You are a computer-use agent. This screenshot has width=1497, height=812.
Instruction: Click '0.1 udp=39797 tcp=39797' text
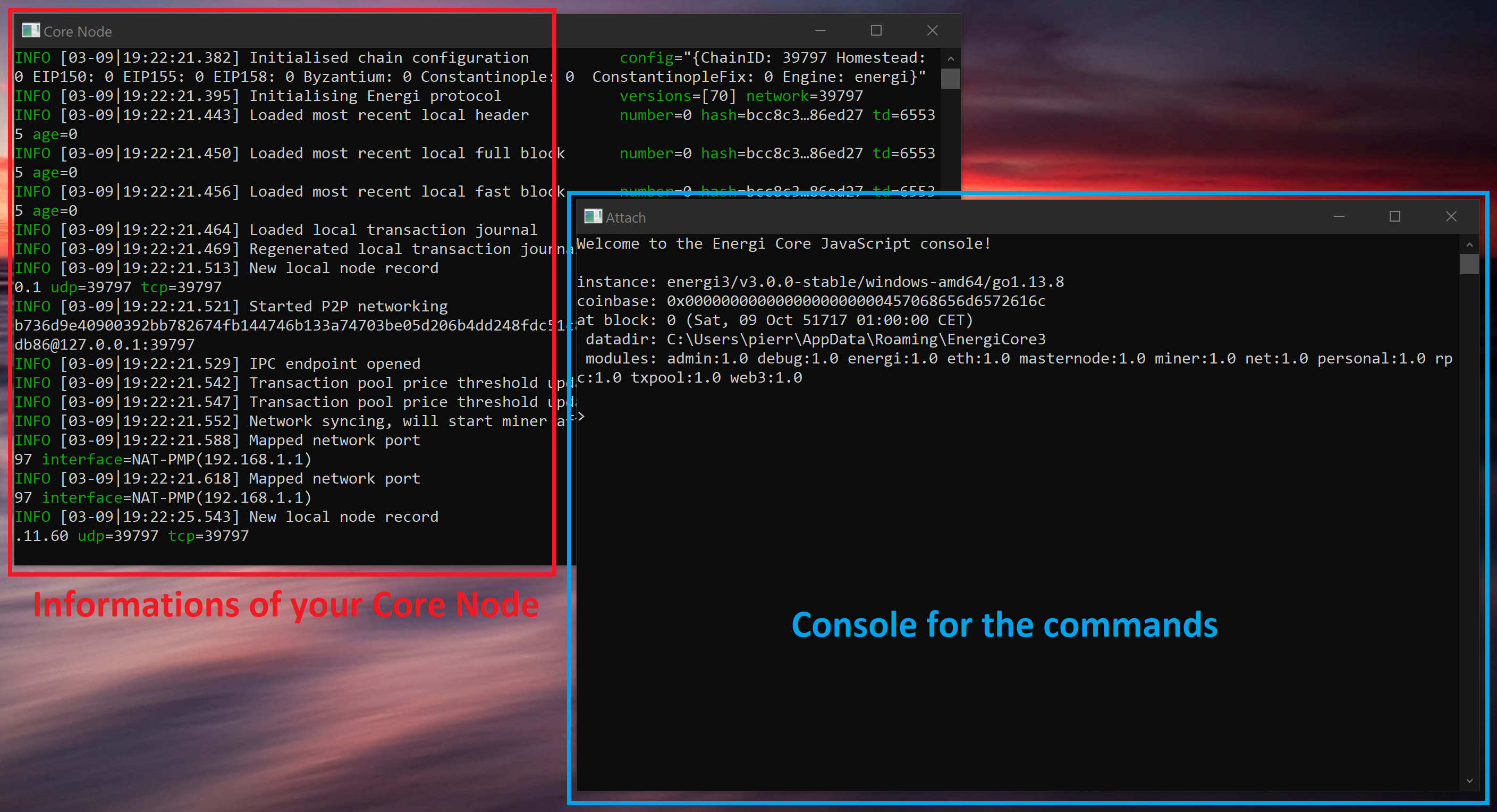point(118,287)
